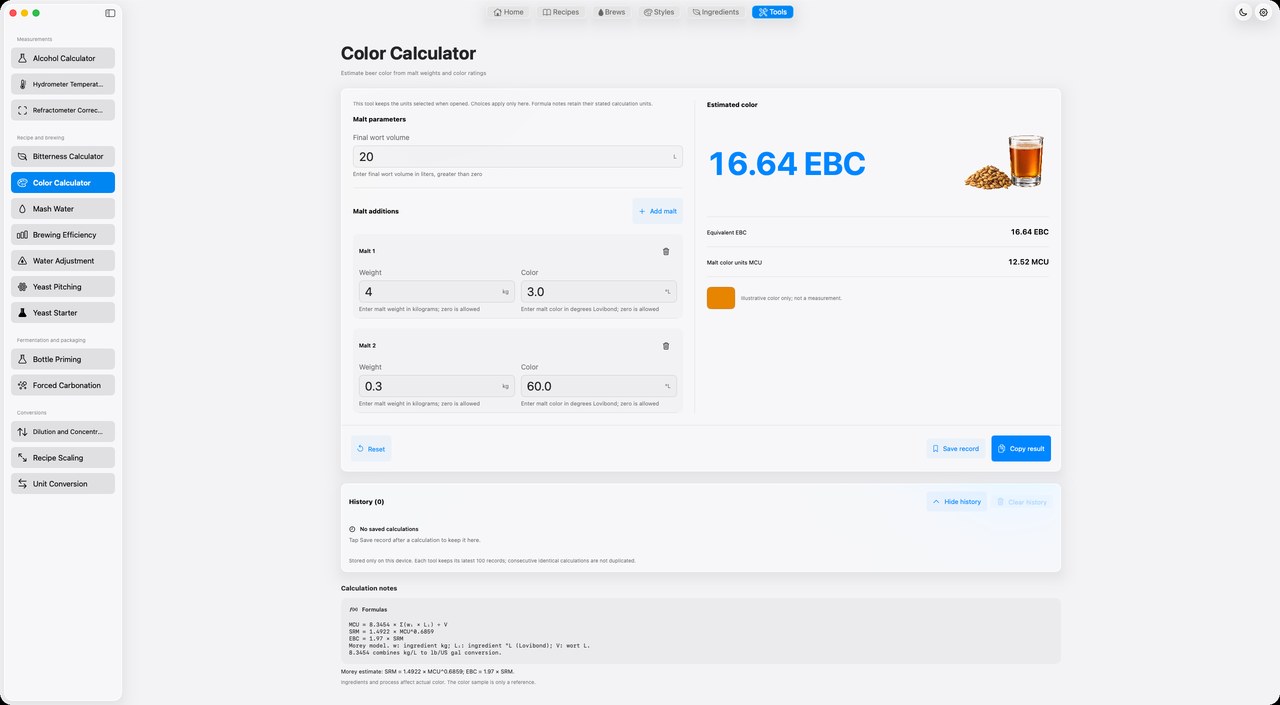Image resolution: width=1280 pixels, height=705 pixels.
Task: Open Alcohol Calculator tool
Action: (63, 58)
